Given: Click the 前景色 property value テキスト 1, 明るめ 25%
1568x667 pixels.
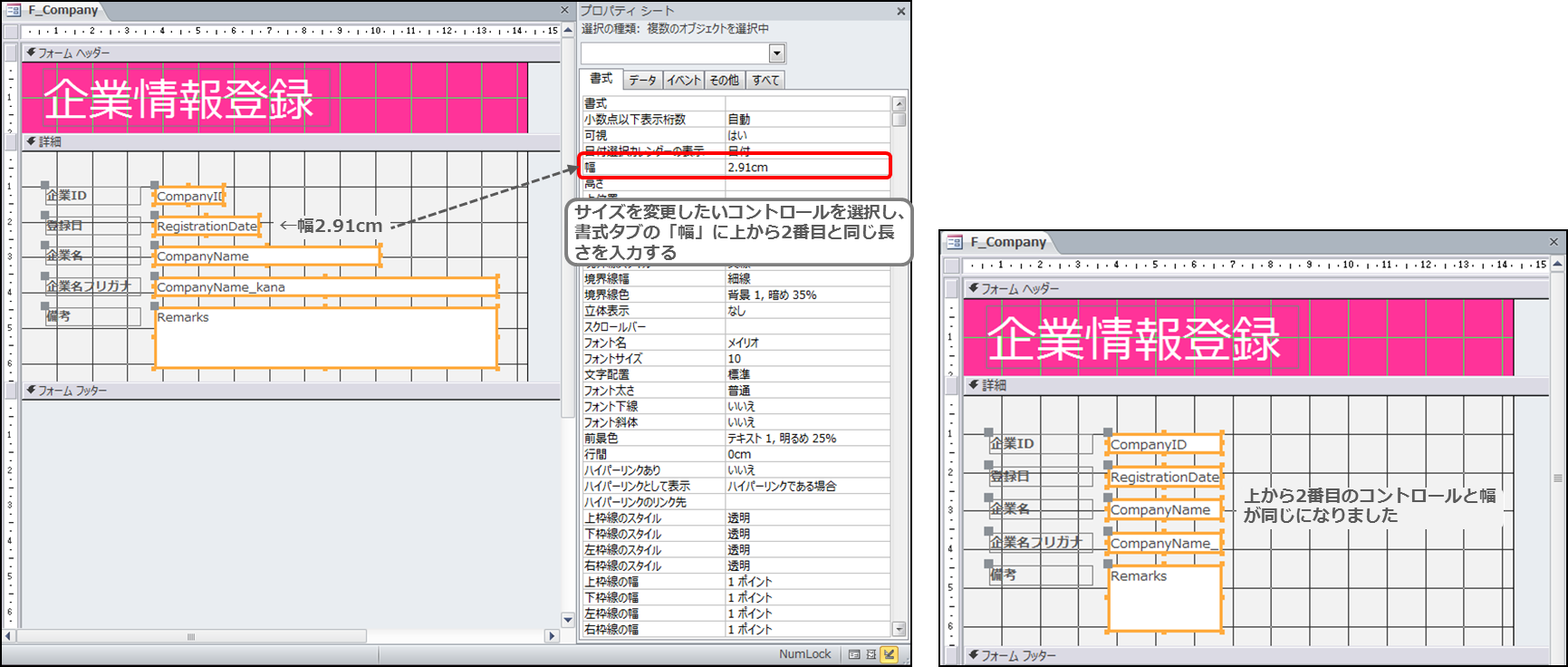Looking at the screenshot, I should (807, 439).
